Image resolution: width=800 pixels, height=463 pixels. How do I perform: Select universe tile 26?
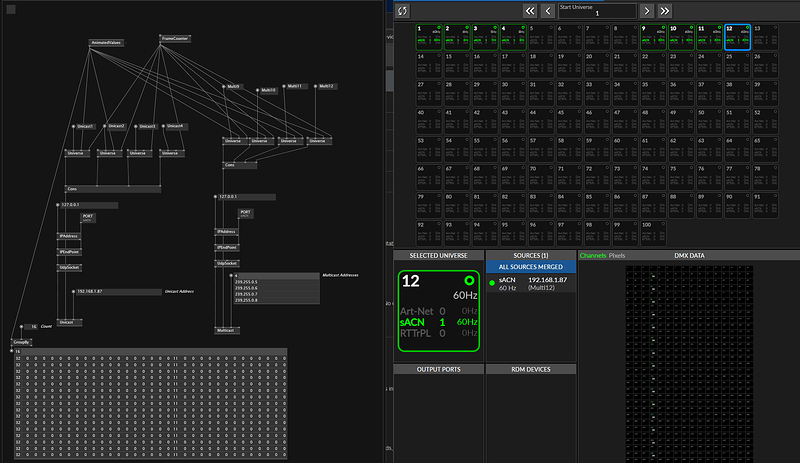(765, 65)
